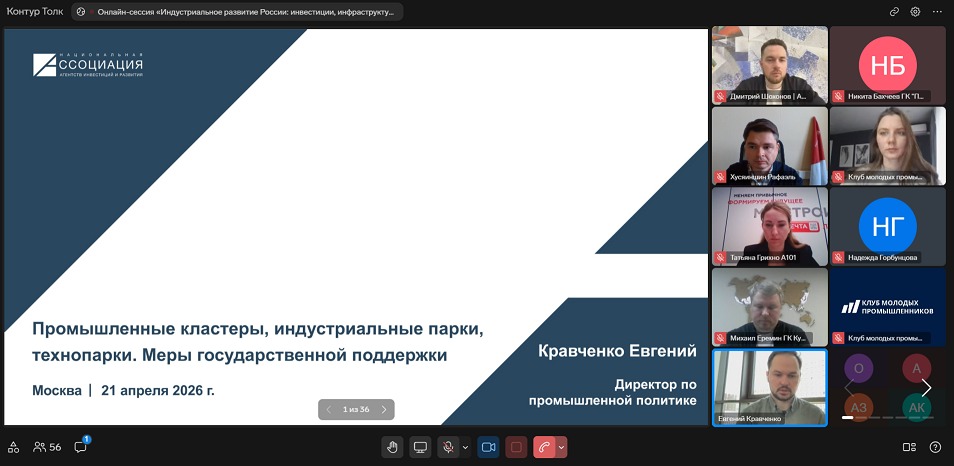Show next page of participant tiles
954x466 pixels.
coord(926,388)
